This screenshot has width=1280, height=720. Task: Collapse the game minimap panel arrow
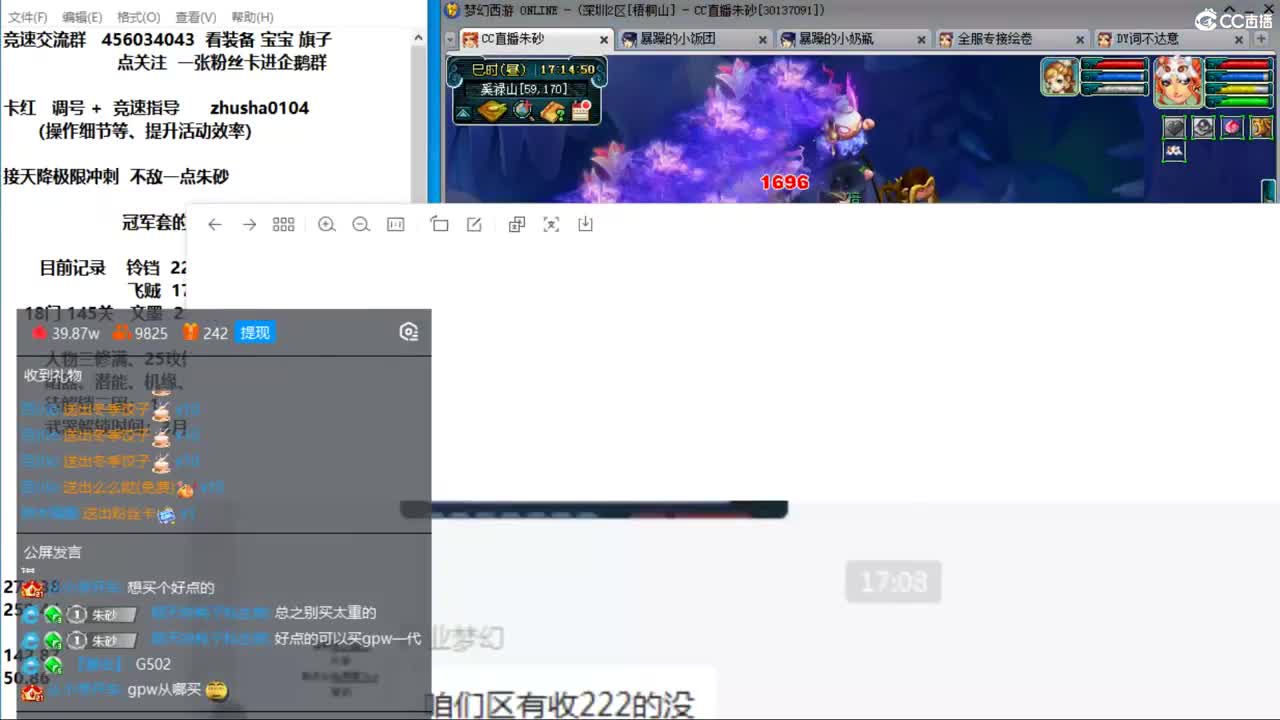pos(464,113)
